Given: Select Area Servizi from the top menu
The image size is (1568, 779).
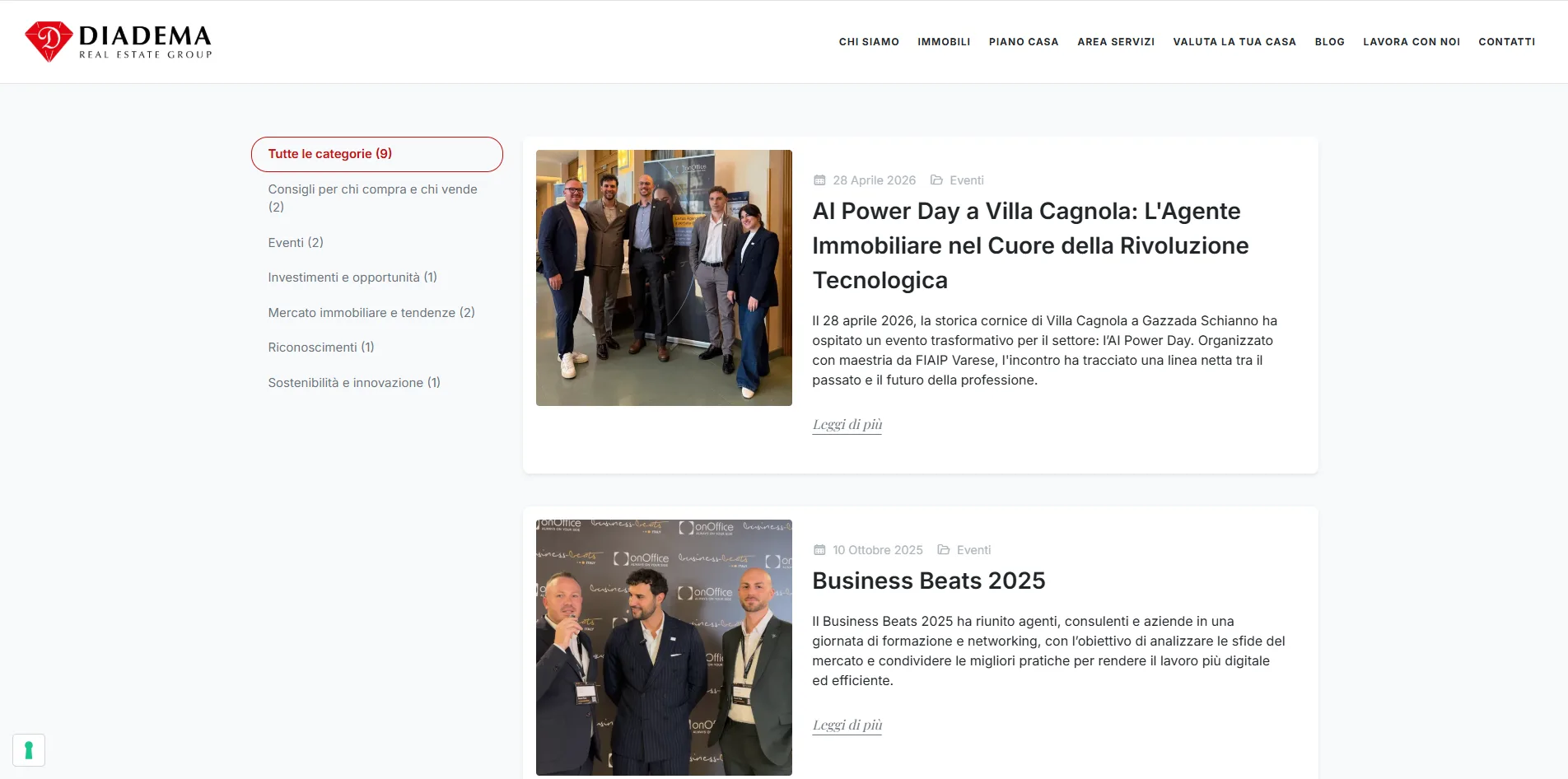Looking at the screenshot, I should [x=1116, y=42].
